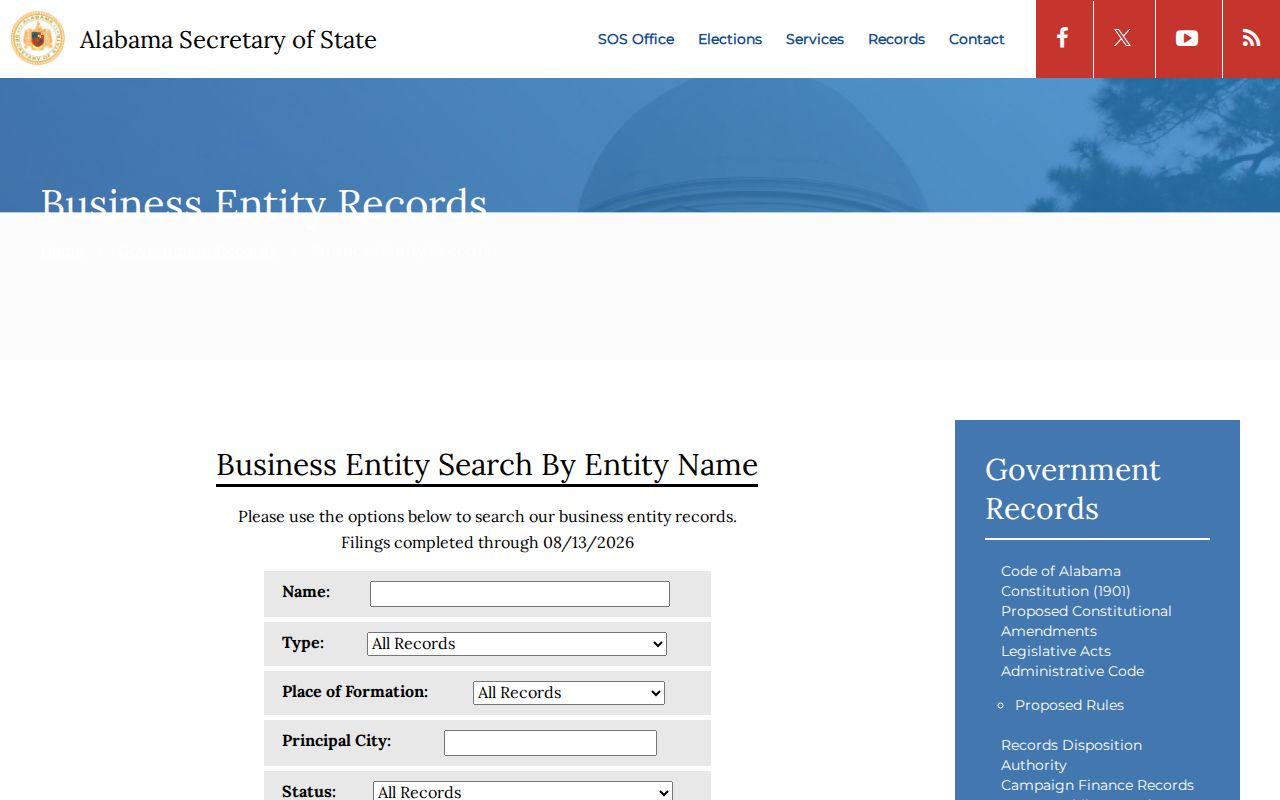1280x800 pixels.
Task: Expand the Status dropdown
Action: click(x=523, y=791)
